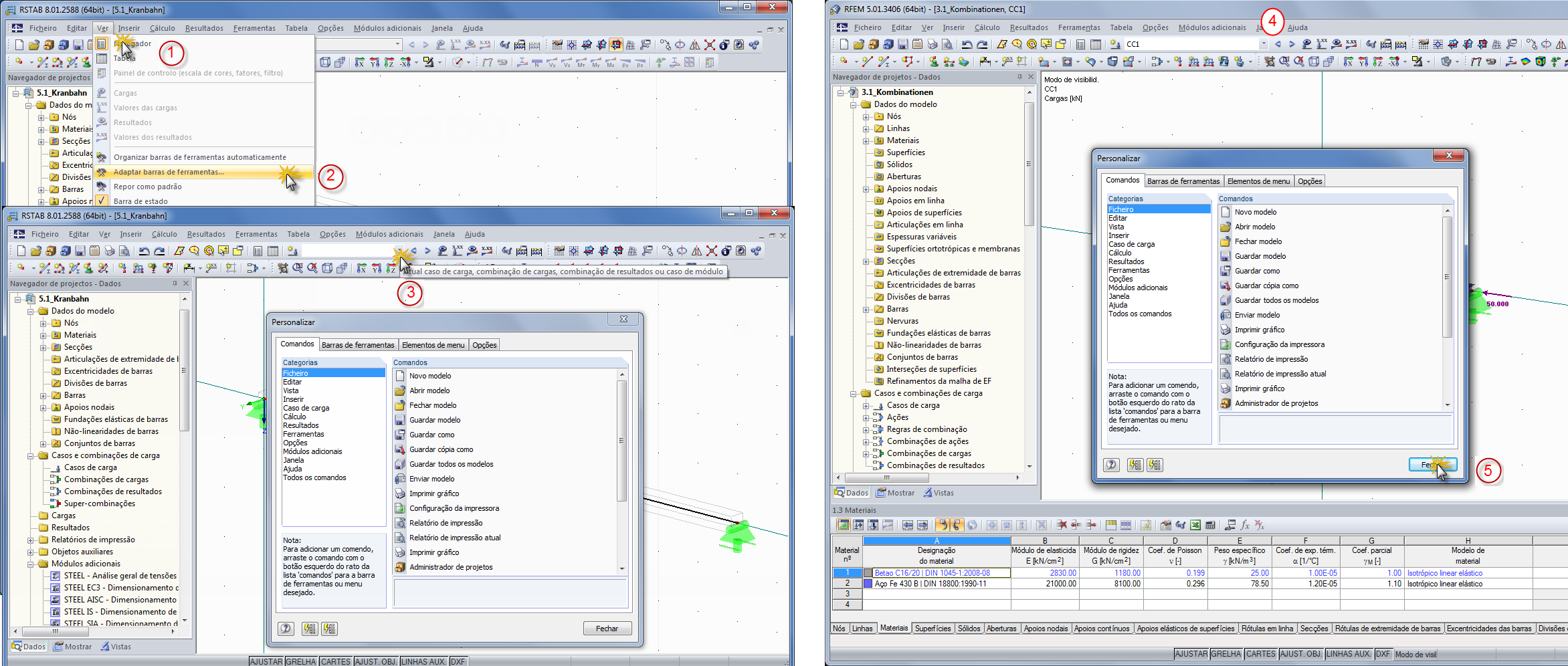Toggle GRELHA in lower RSTAB status bar
Image resolution: width=1568 pixels, height=666 pixels.
(301, 661)
